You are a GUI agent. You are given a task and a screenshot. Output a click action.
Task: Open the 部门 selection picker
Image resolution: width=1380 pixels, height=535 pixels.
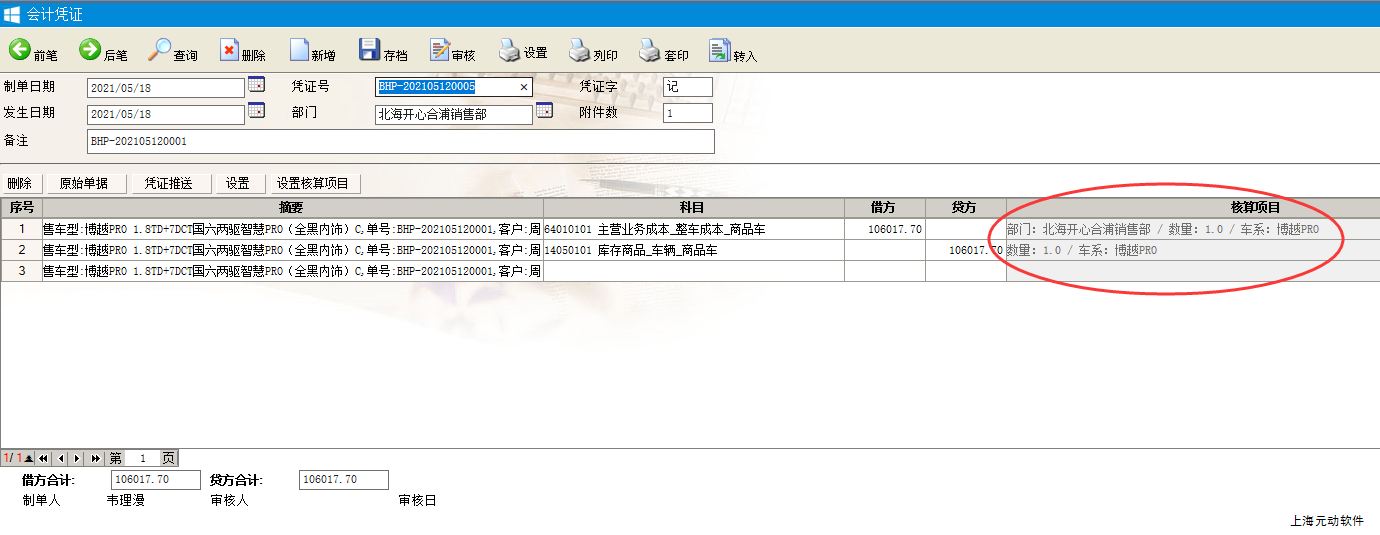544,111
